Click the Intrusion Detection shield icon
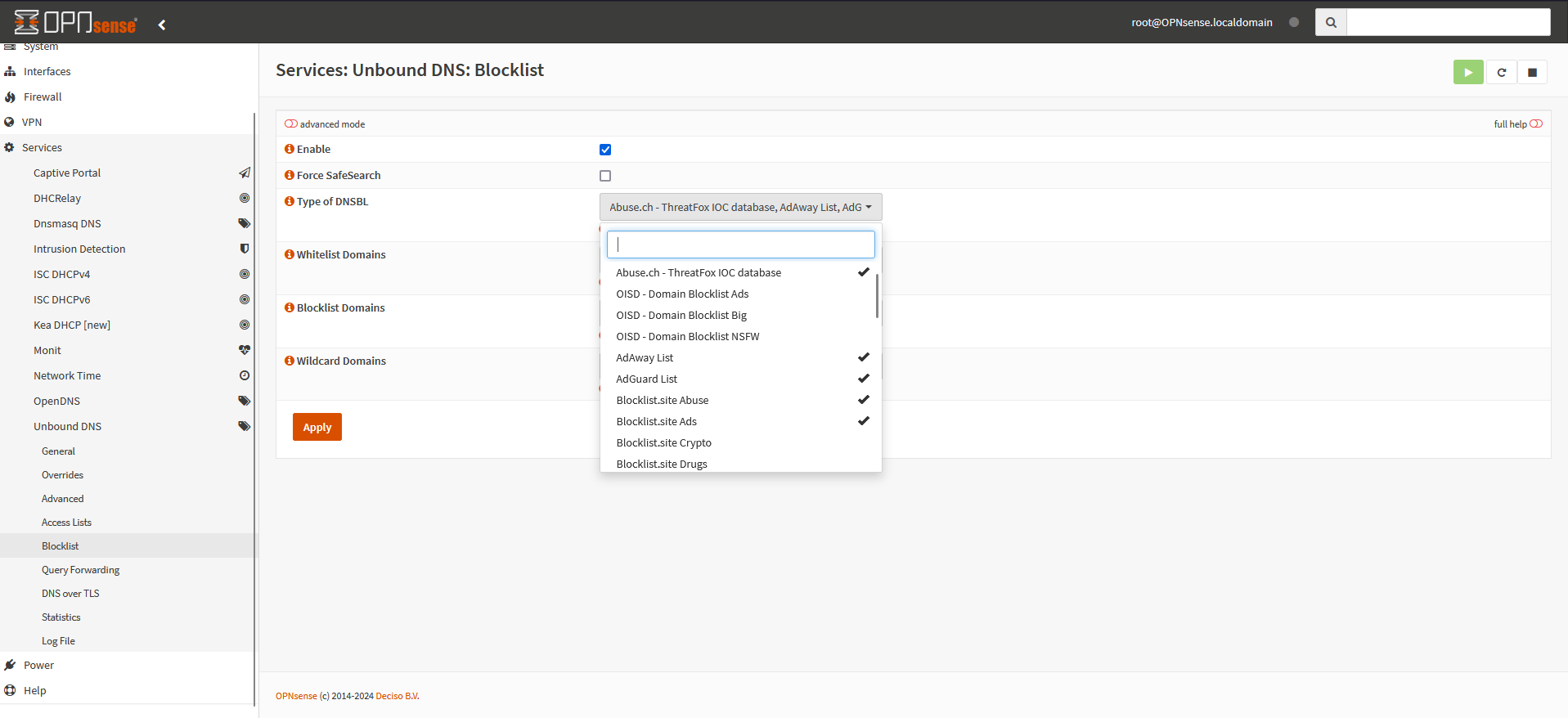The image size is (1568, 718). click(244, 249)
